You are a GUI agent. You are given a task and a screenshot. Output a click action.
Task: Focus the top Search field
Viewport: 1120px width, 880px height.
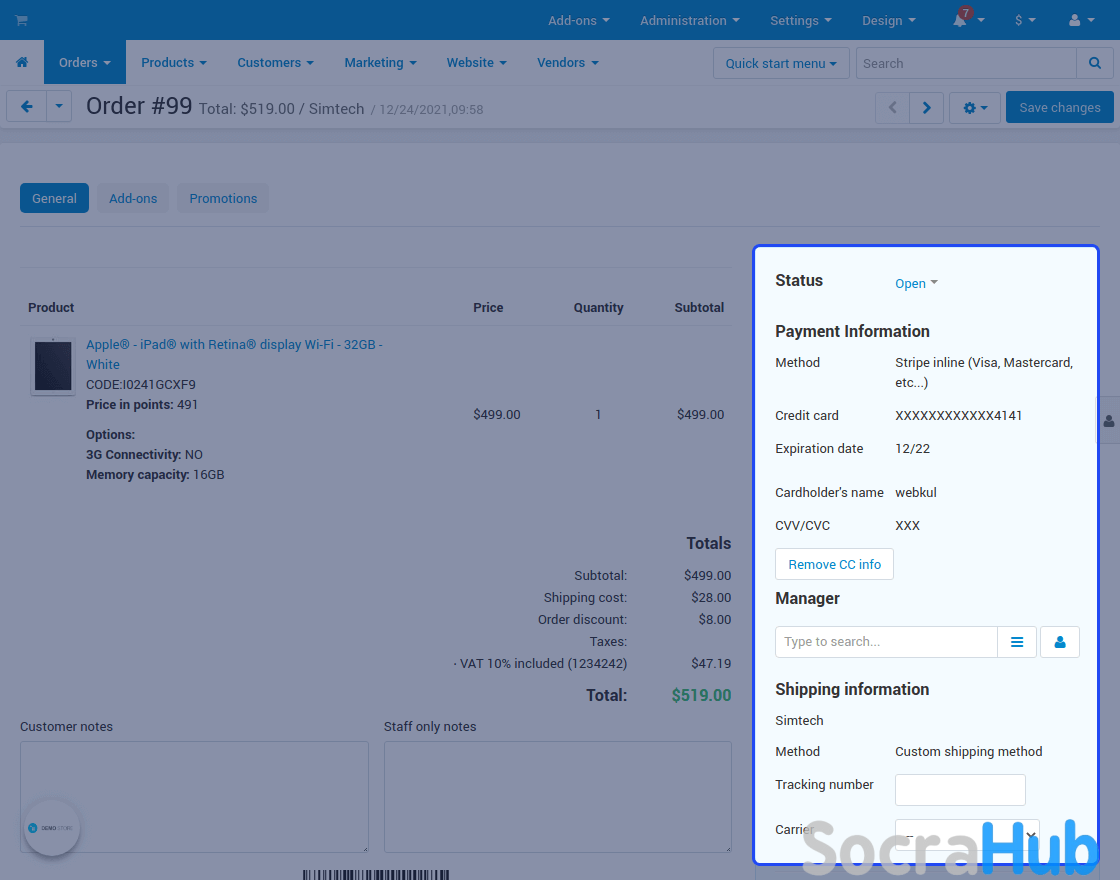[x=966, y=63]
